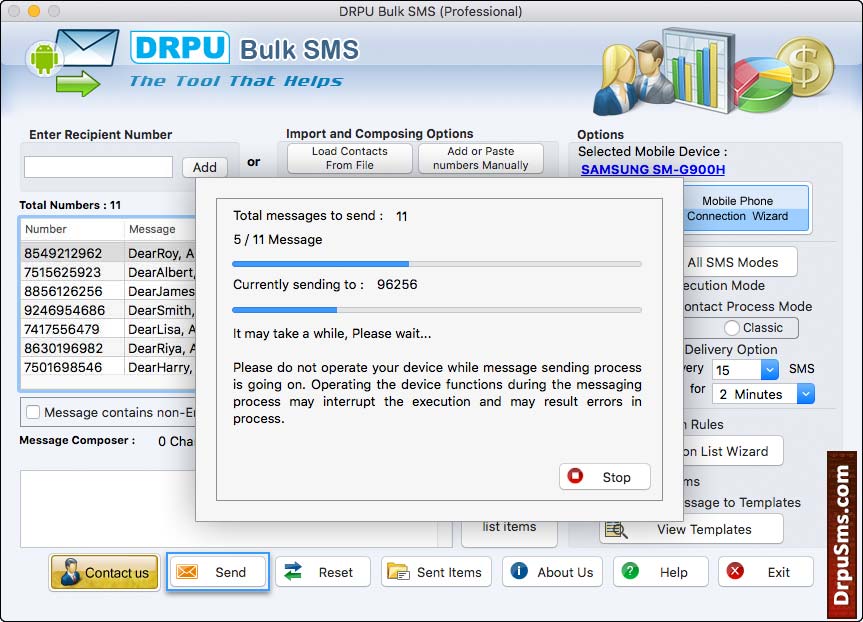Exit the application via Exit button

[766, 572]
